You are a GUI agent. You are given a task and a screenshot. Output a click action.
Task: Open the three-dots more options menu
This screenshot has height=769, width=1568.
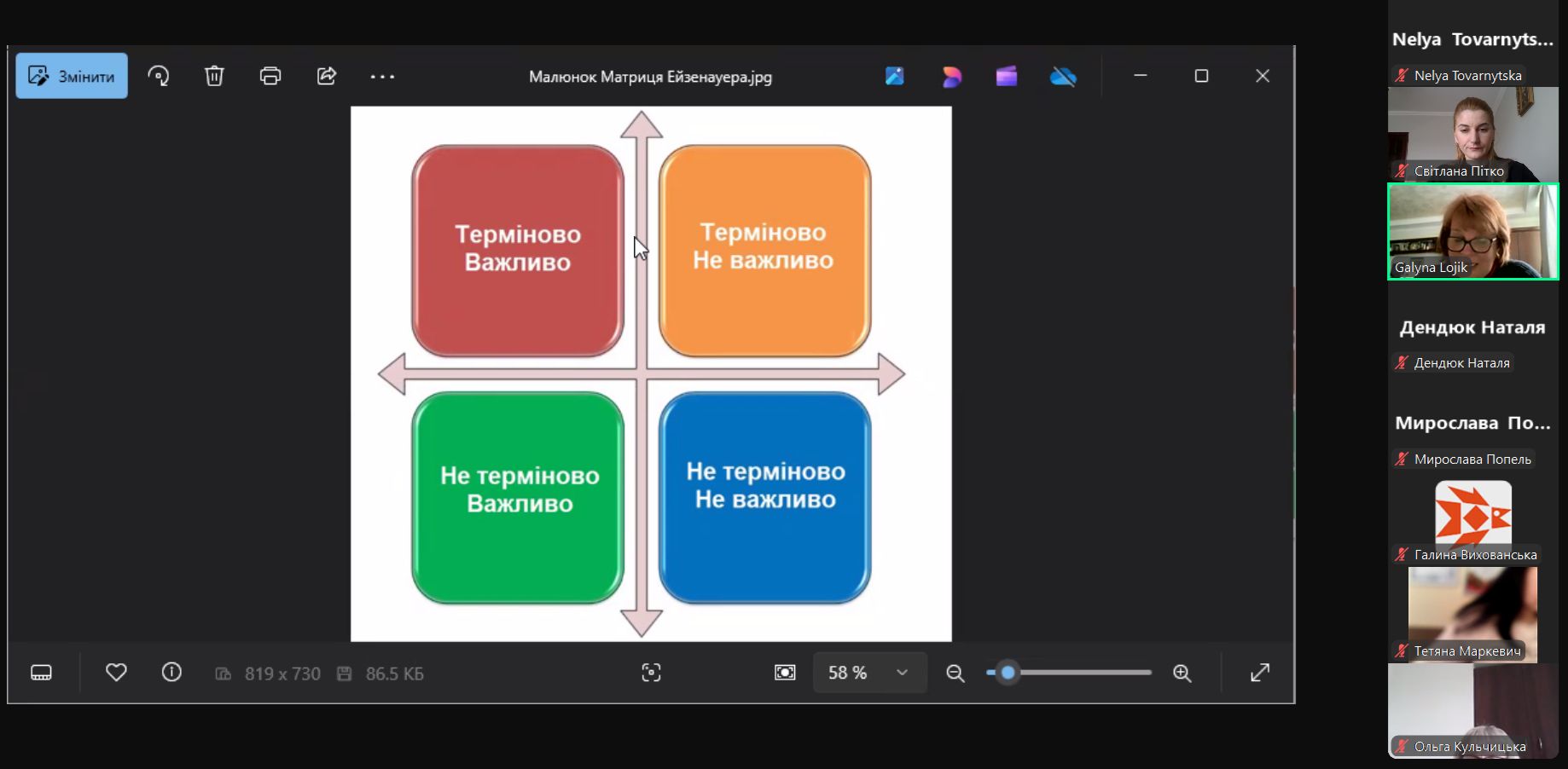point(382,77)
